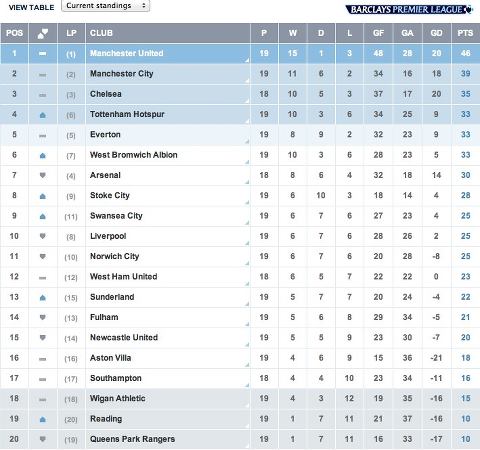Click the POS column header
Image resolution: width=480 pixels, height=450 pixels.
click(14, 33)
